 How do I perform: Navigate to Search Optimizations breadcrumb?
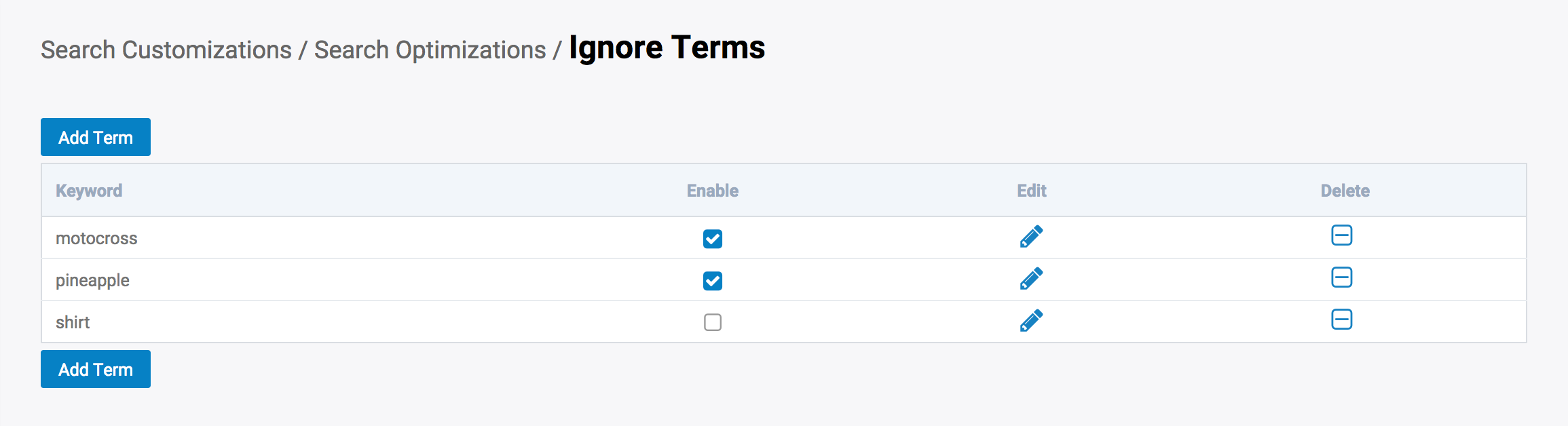point(430,50)
